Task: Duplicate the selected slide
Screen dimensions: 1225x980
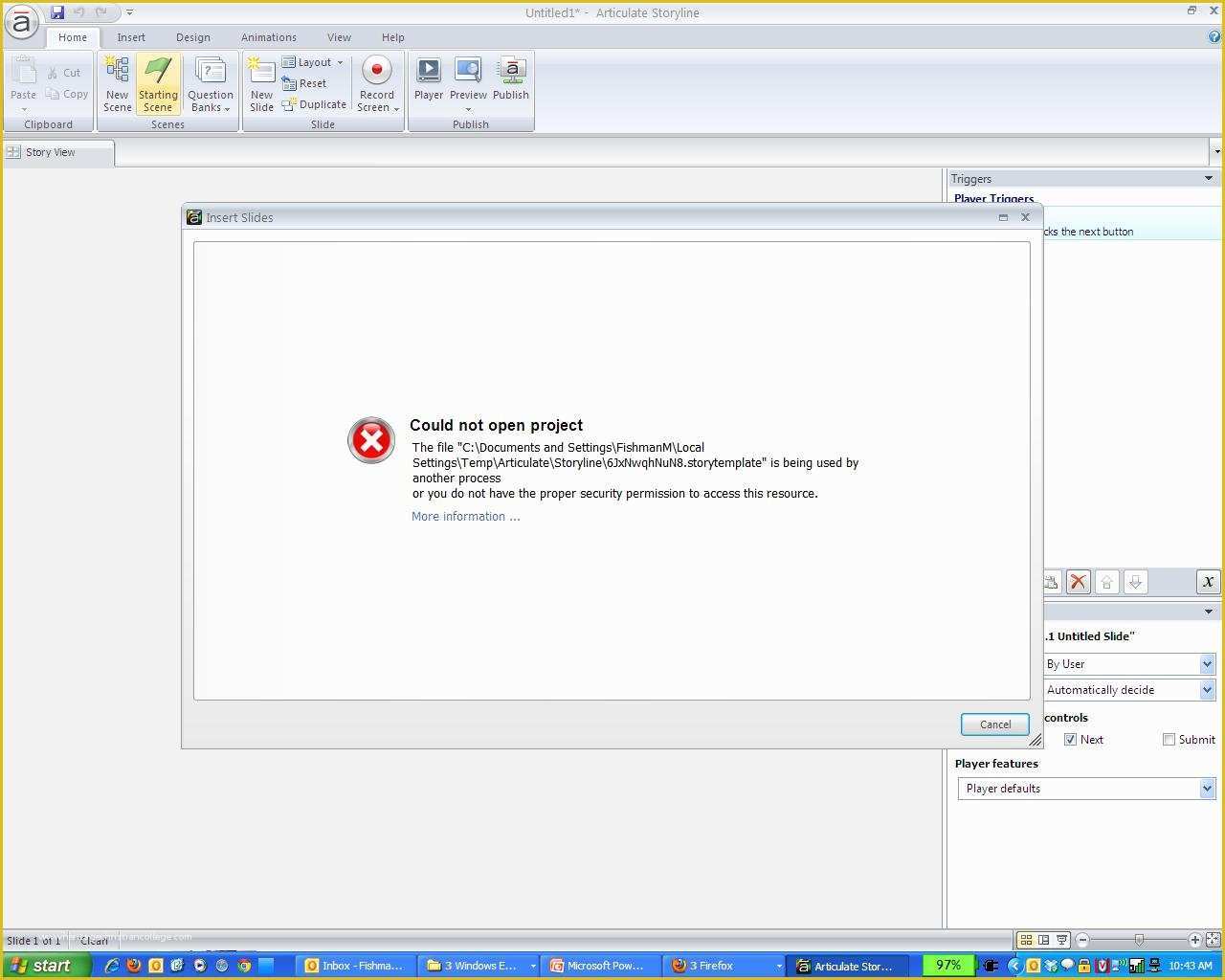Action: point(314,104)
